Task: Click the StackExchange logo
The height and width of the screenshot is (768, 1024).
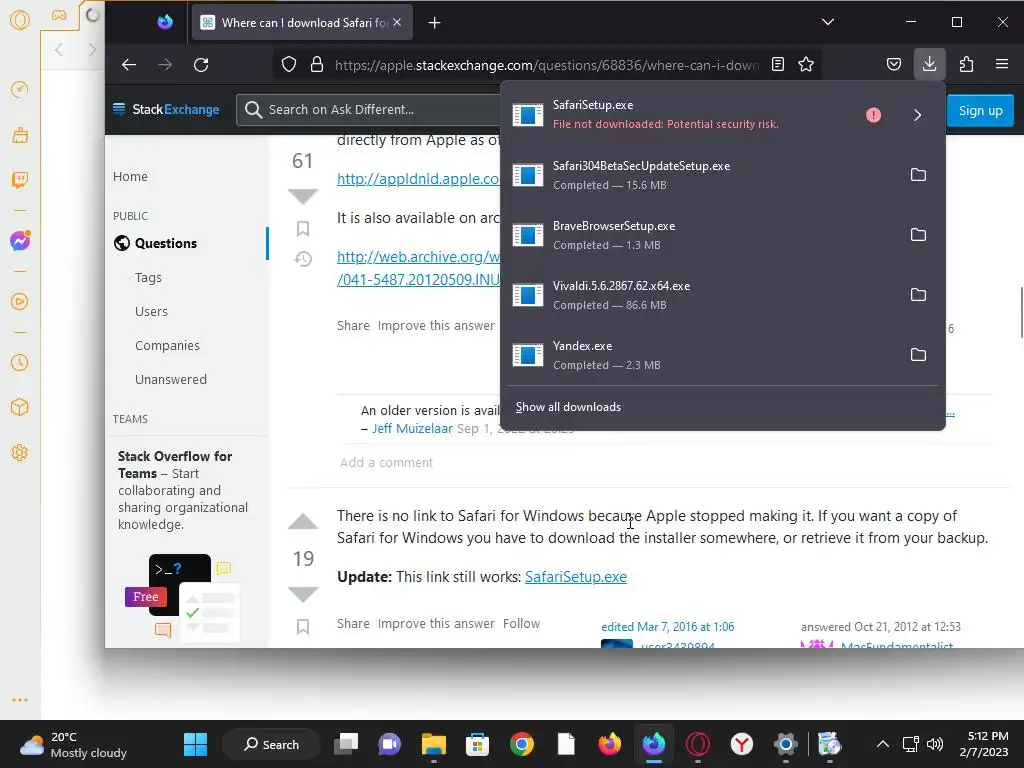Action: [166, 109]
